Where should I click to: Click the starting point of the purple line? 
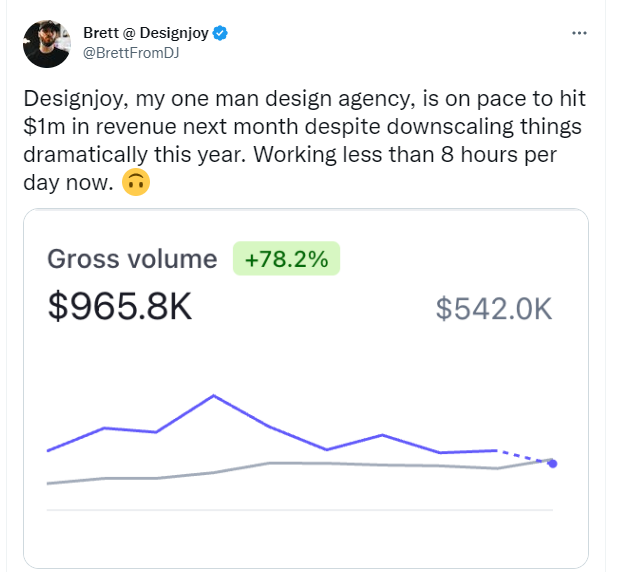48,450
